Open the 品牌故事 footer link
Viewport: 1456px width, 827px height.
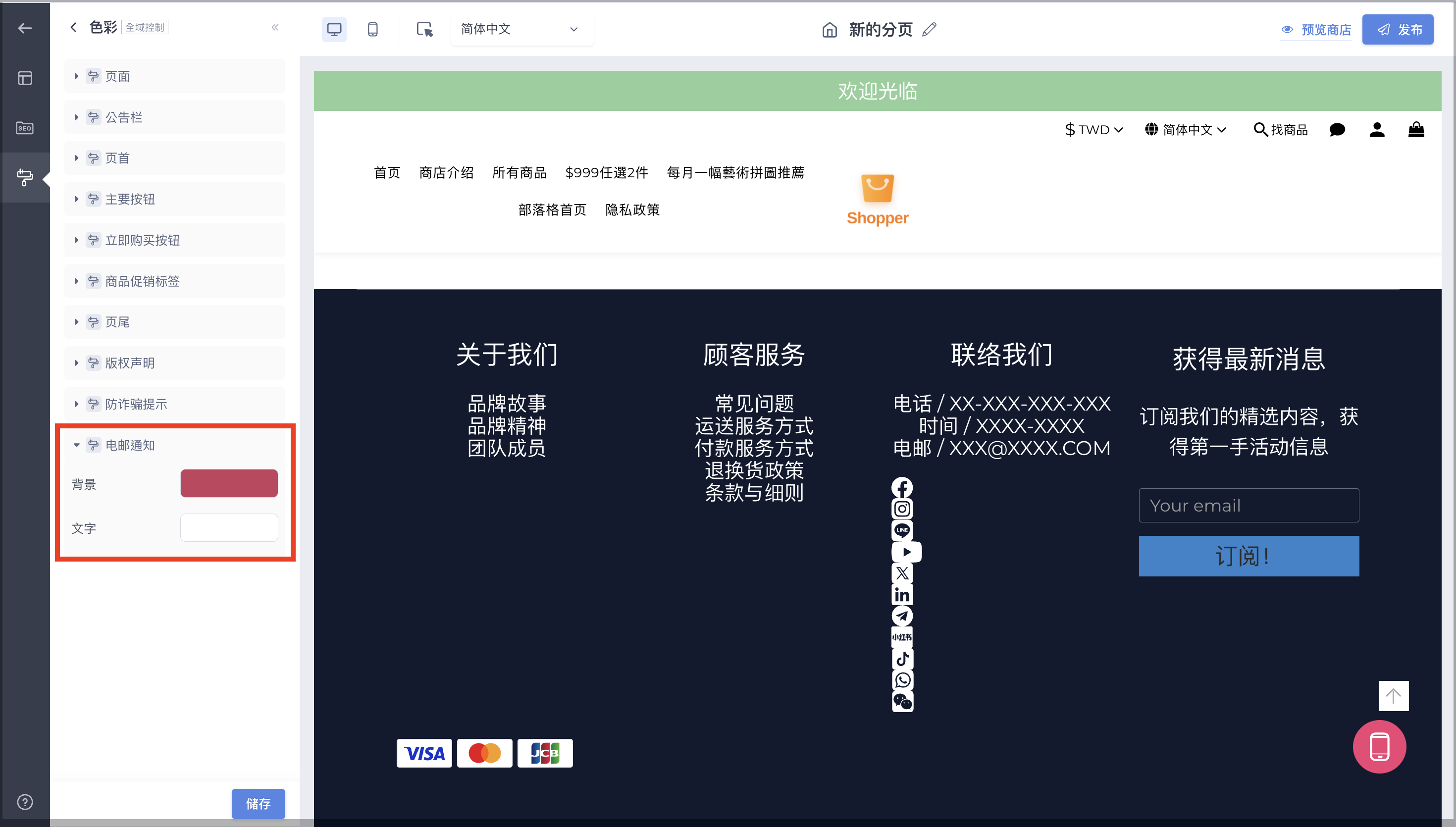(507, 403)
